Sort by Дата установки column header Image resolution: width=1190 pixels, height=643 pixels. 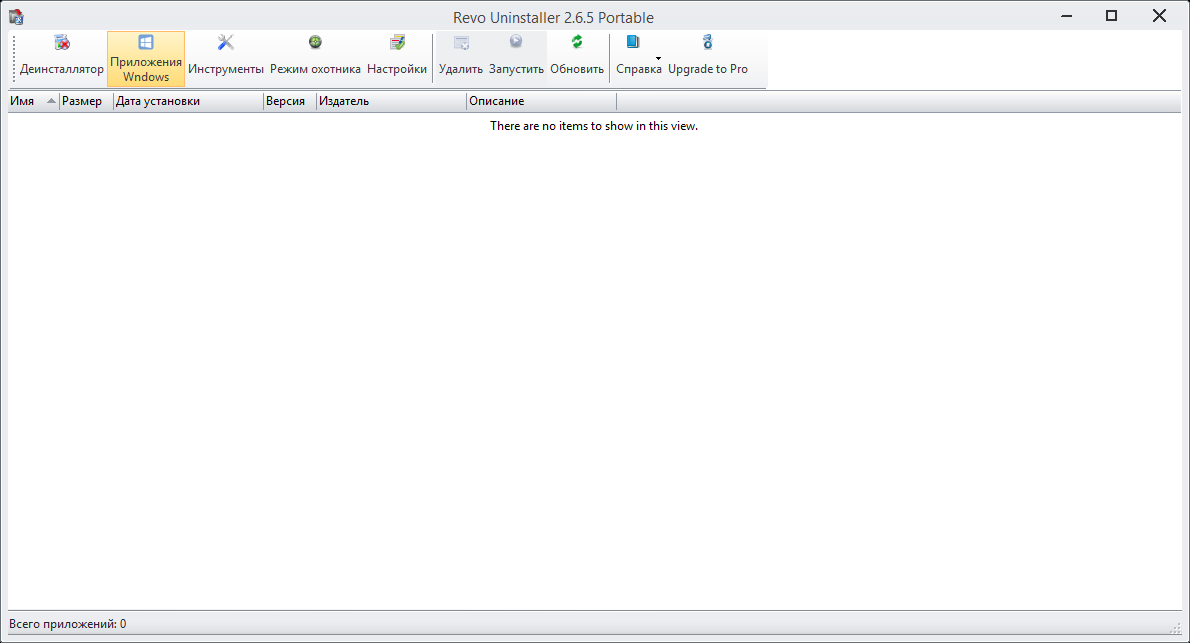click(188, 101)
